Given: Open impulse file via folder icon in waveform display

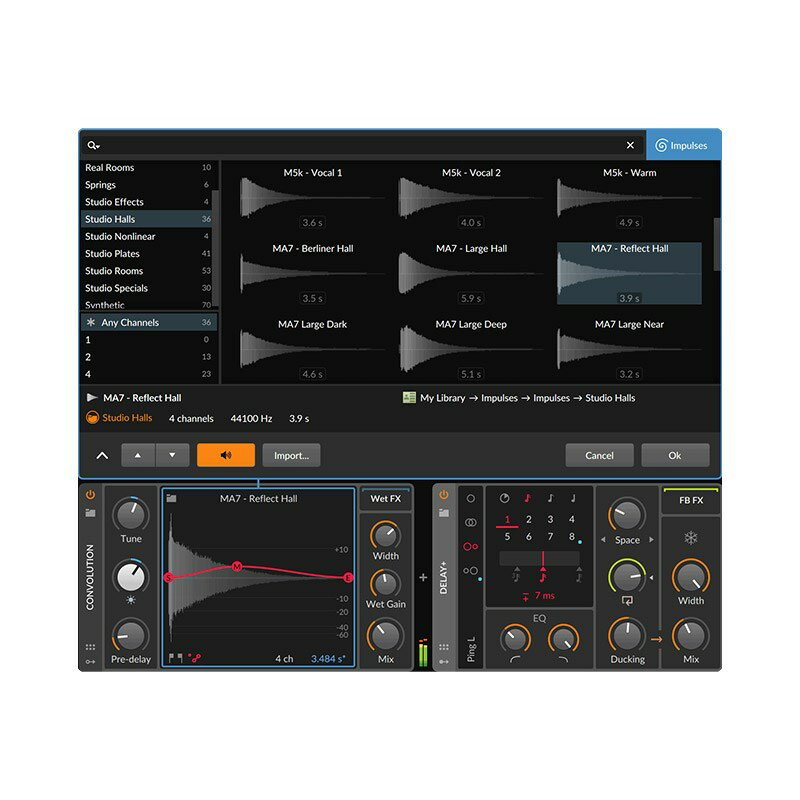Looking at the screenshot, I should point(172,497).
